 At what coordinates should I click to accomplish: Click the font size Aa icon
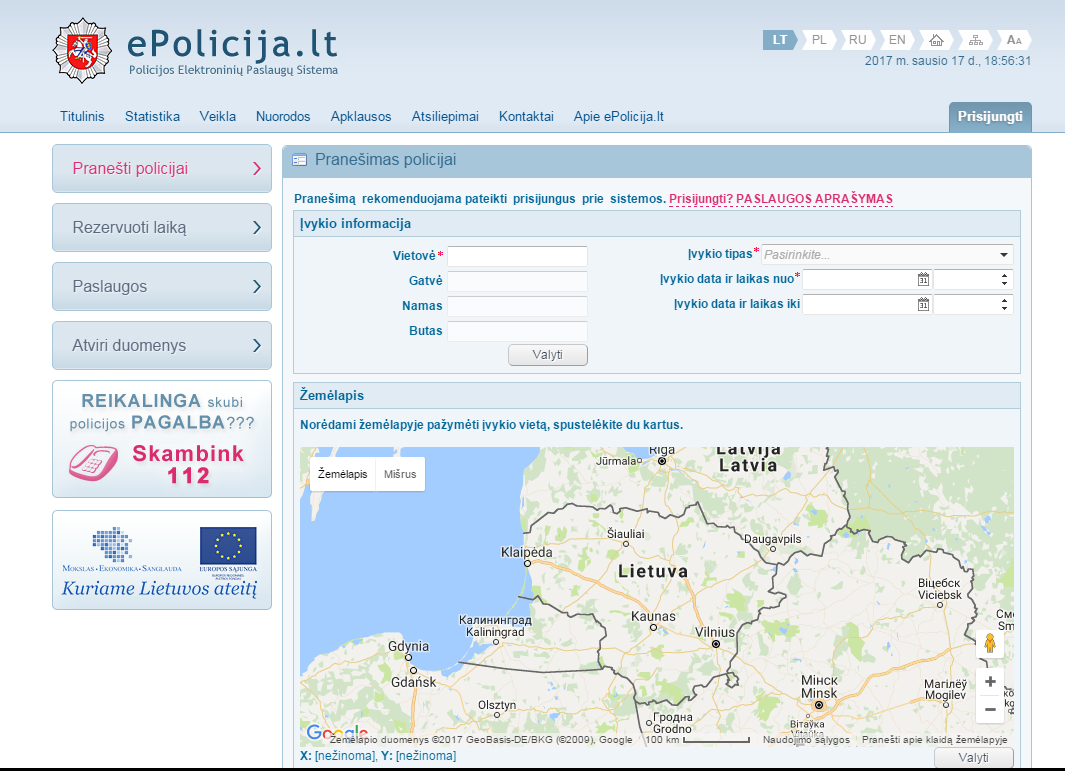point(1013,40)
